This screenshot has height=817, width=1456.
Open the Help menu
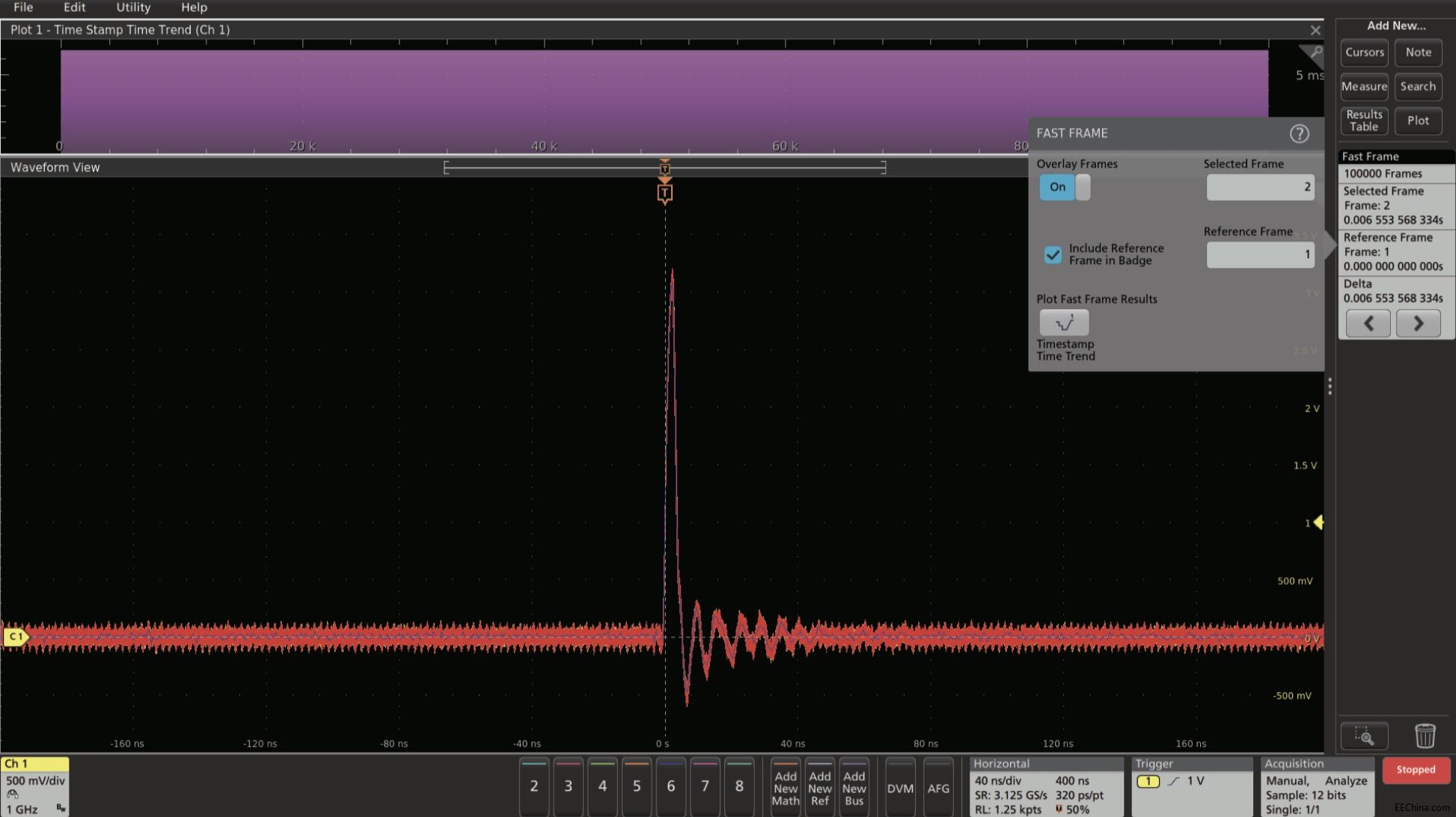click(194, 7)
